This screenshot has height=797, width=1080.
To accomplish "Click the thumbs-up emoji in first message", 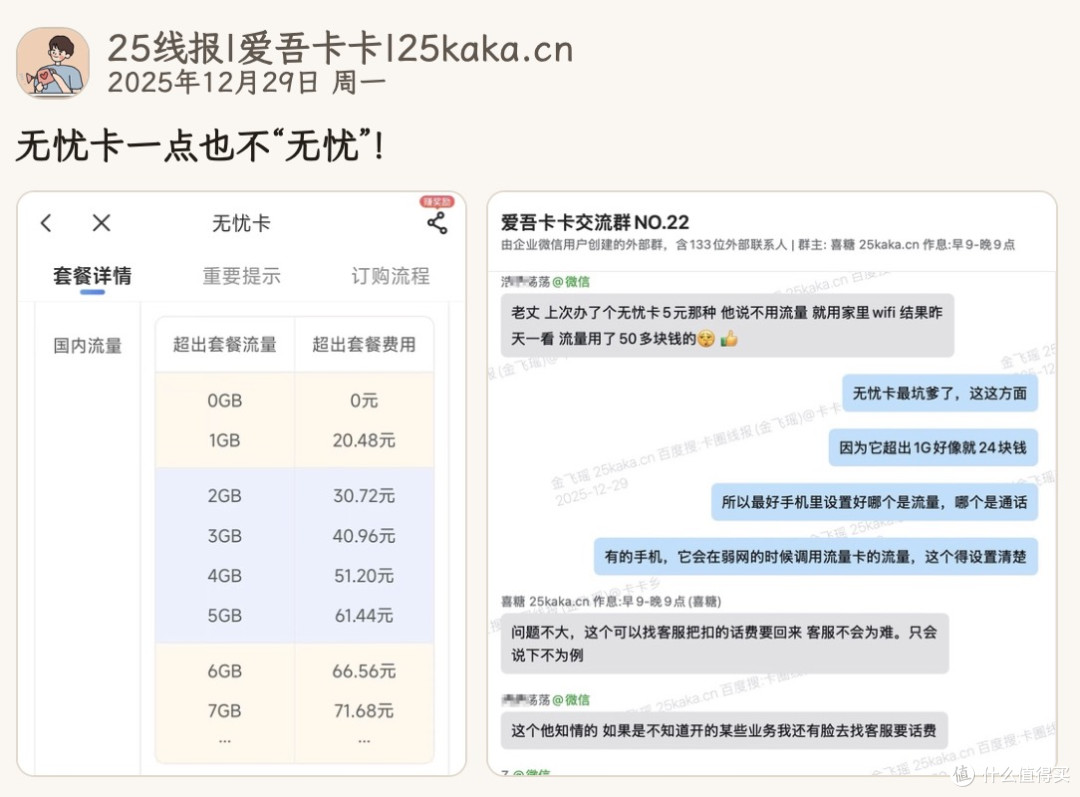I will click(x=729, y=338).
